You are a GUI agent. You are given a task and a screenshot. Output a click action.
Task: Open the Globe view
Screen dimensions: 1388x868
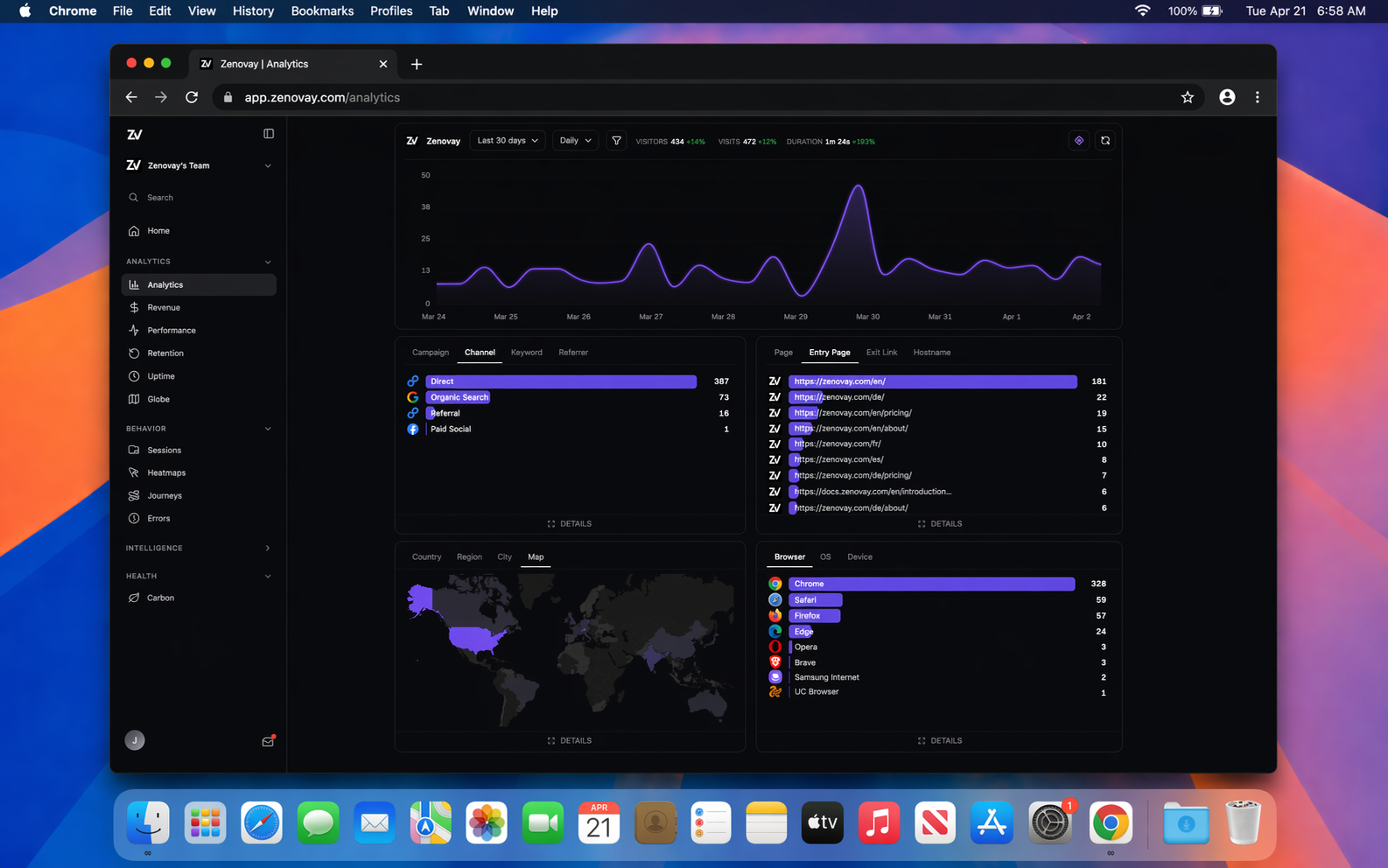pyautogui.click(x=199, y=399)
